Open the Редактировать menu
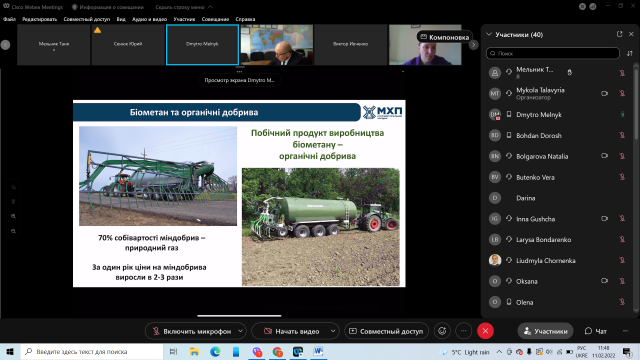The height and width of the screenshot is (360, 640). click(x=40, y=19)
